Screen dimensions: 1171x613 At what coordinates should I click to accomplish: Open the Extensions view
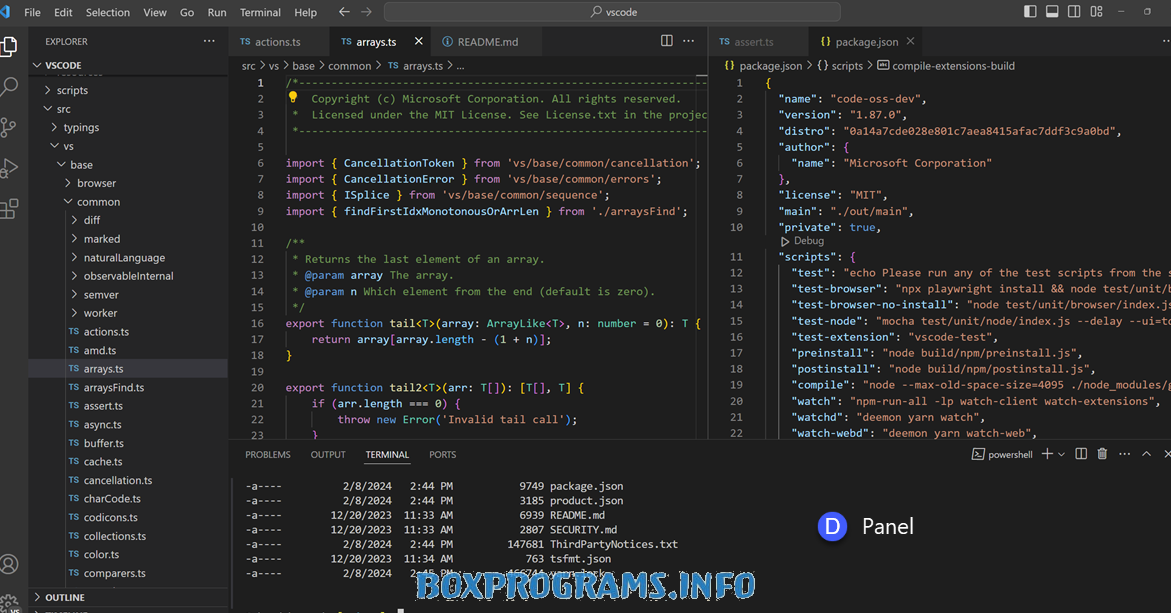pyautogui.click(x=10, y=208)
